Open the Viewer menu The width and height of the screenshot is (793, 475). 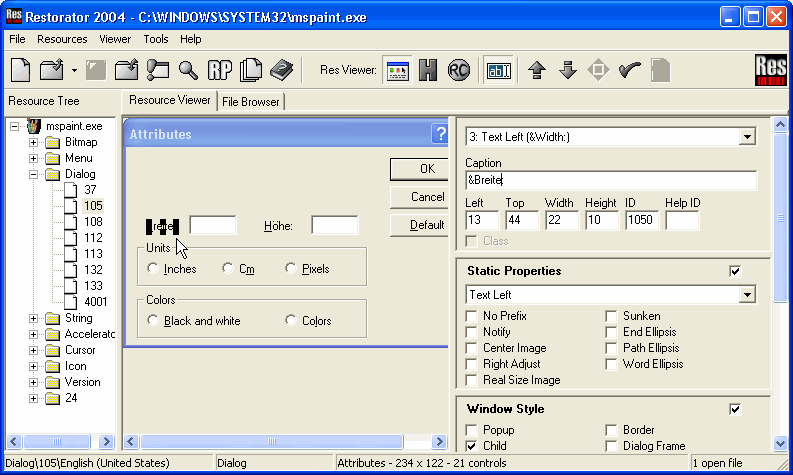pyautogui.click(x=115, y=39)
